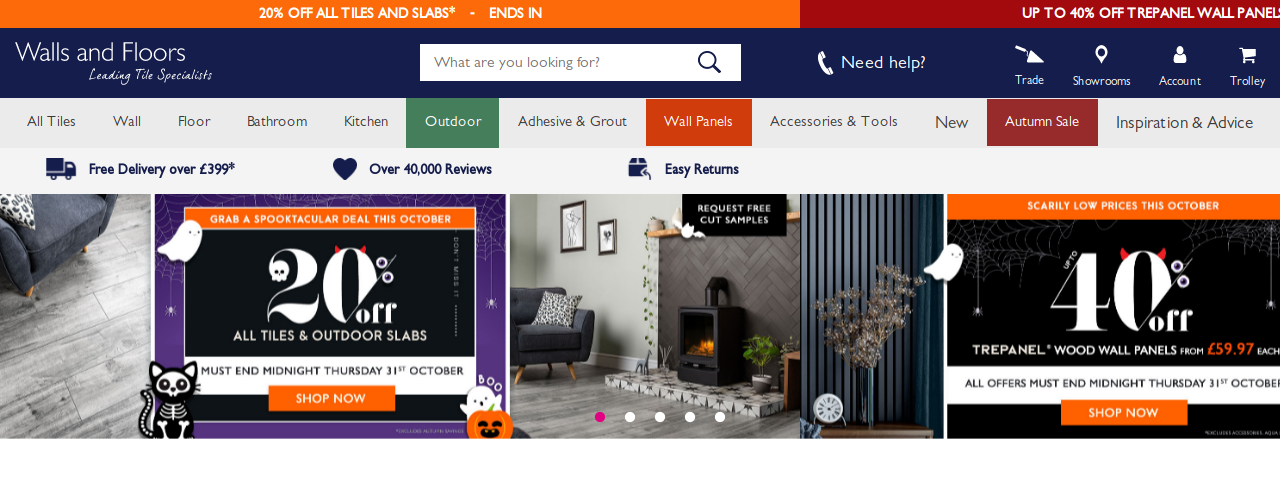Image resolution: width=1280 pixels, height=480 pixels.
Task: Click Shop Now on 20% off banner
Action: tap(331, 399)
